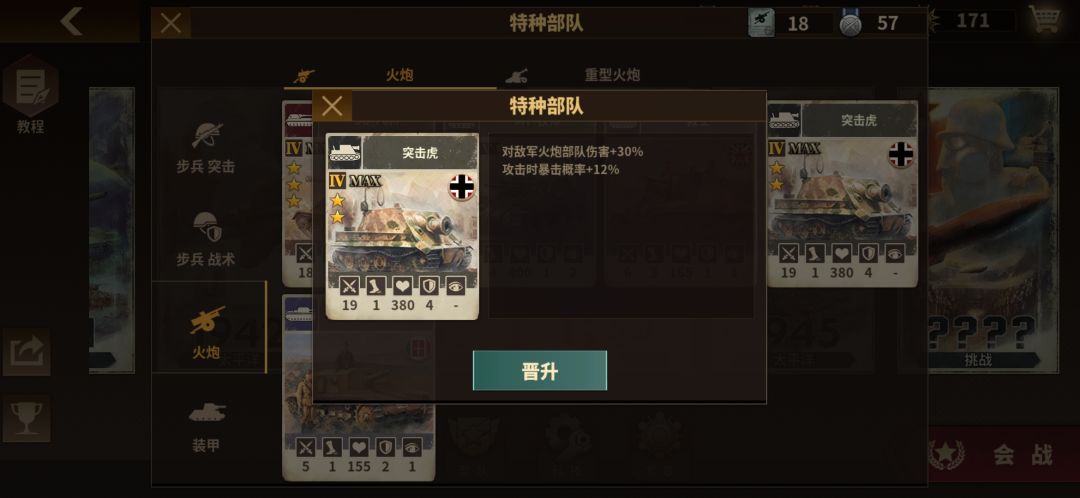The width and height of the screenshot is (1080, 498).
Task: Click the 晋升 promote button
Action: click(x=540, y=371)
